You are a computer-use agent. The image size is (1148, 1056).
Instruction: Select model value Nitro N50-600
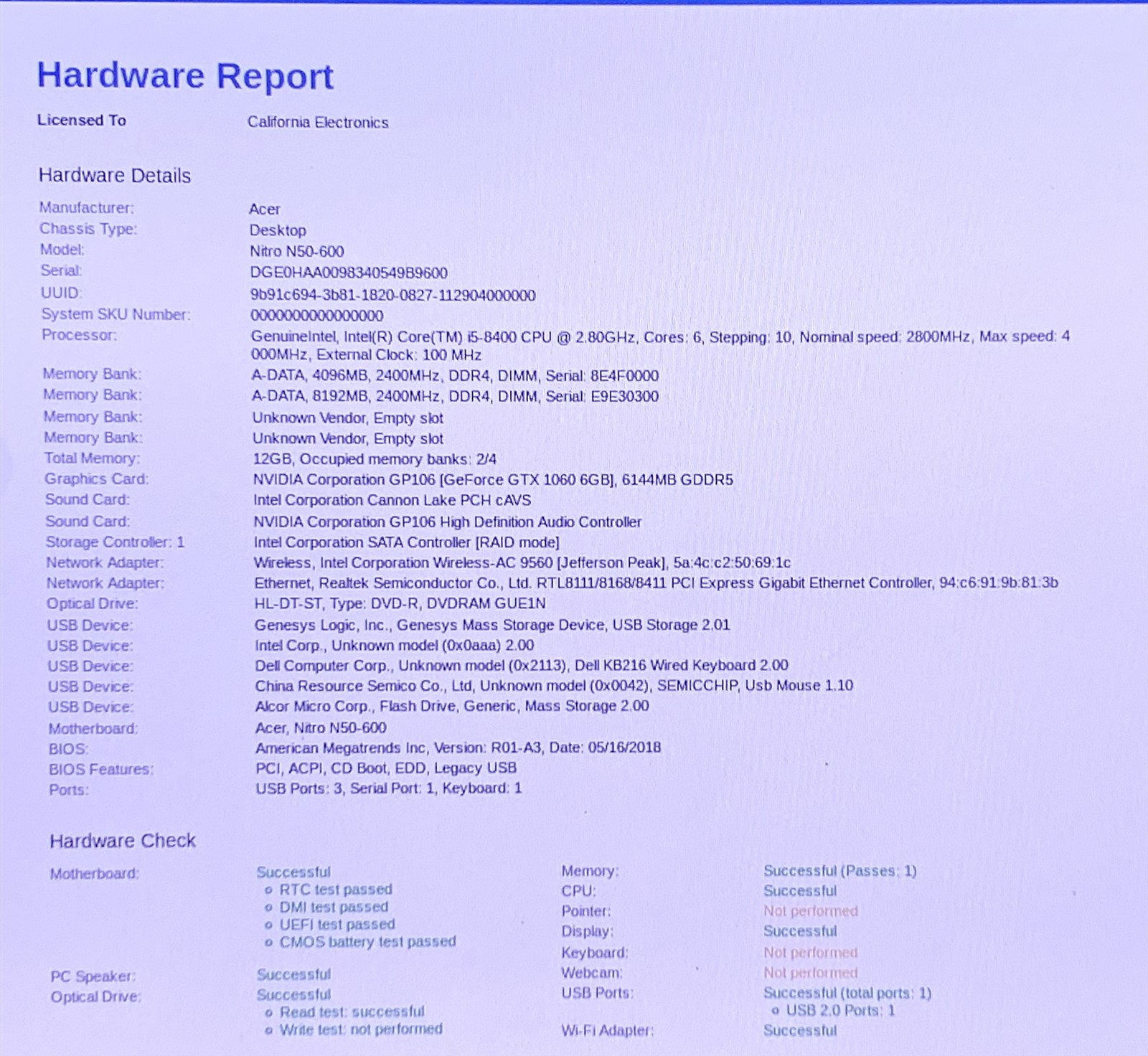click(297, 251)
